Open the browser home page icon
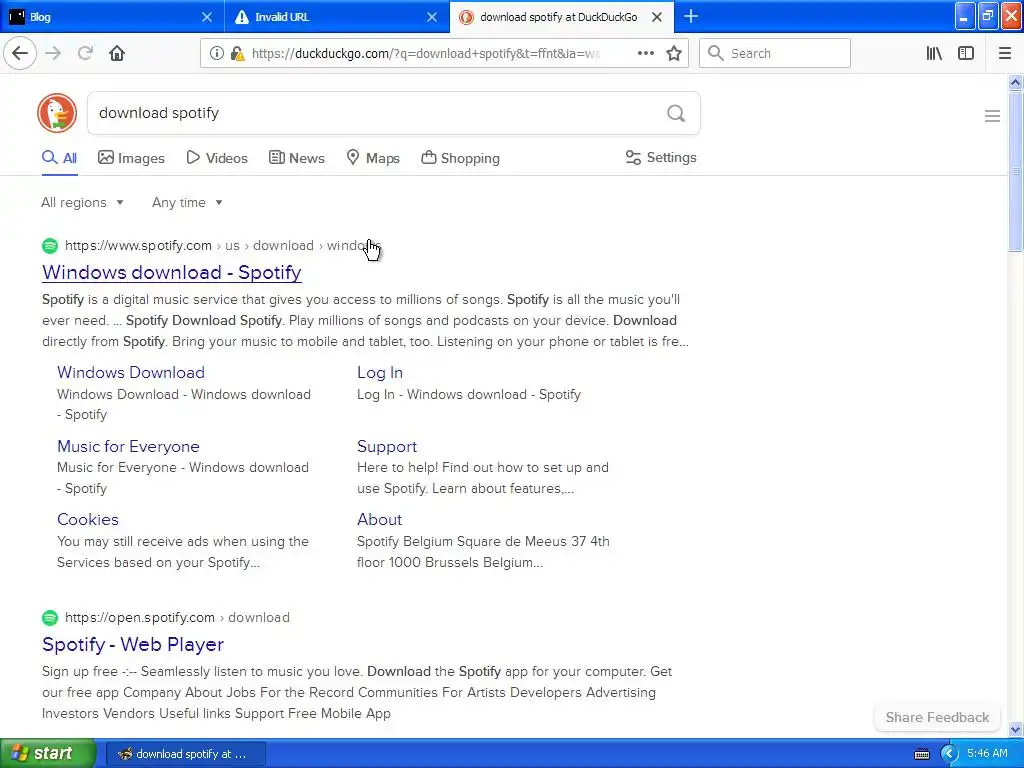Image resolution: width=1024 pixels, height=768 pixels. [x=117, y=53]
